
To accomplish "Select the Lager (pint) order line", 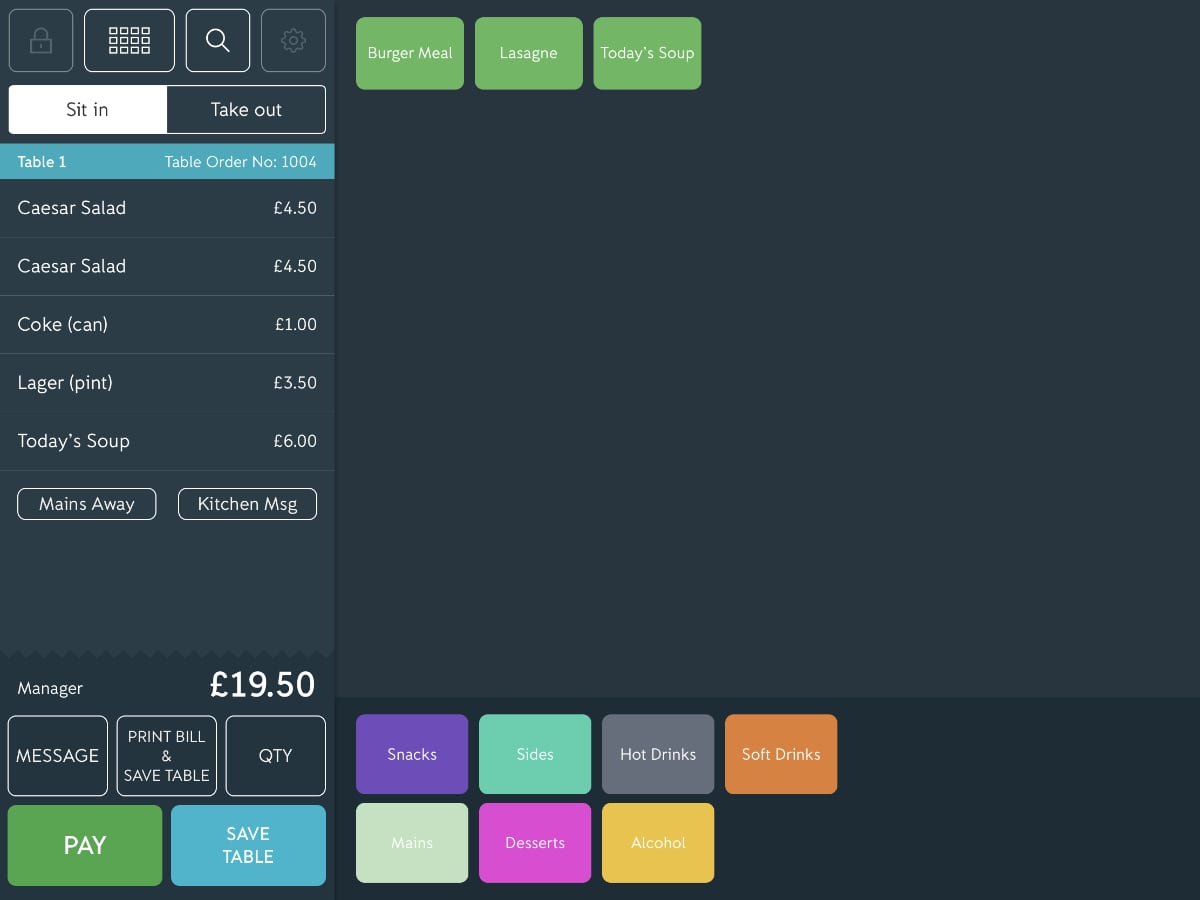I will (167, 382).
